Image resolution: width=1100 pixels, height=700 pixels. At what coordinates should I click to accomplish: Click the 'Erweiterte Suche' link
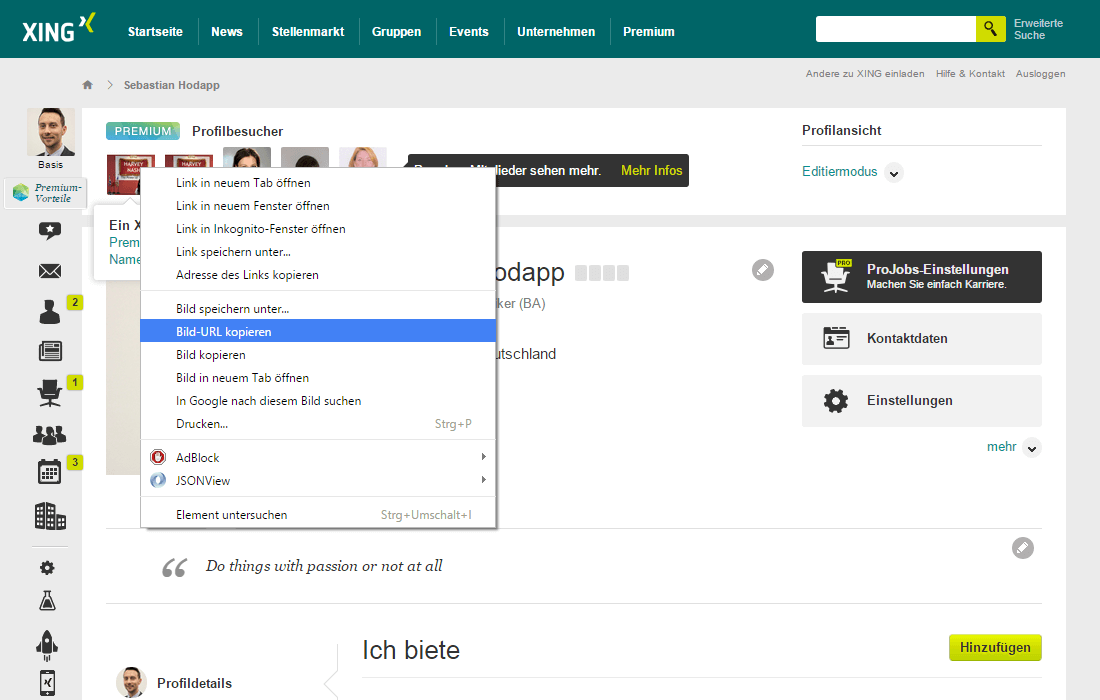pyautogui.click(x=1038, y=29)
